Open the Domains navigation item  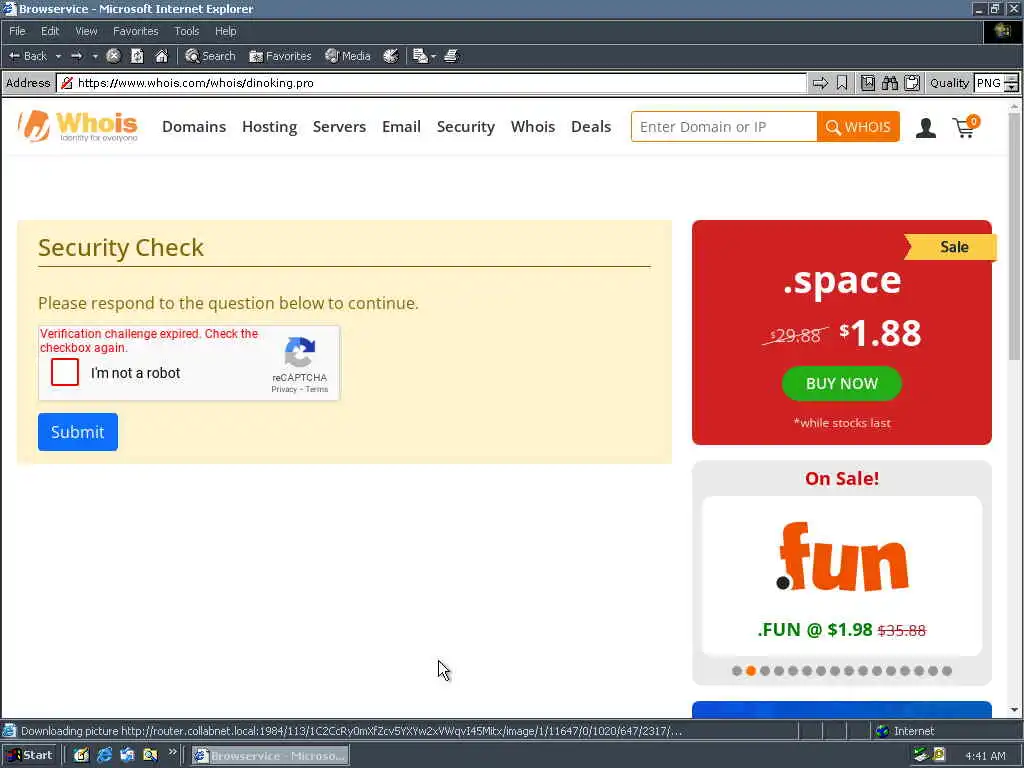click(x=194, y=127)
